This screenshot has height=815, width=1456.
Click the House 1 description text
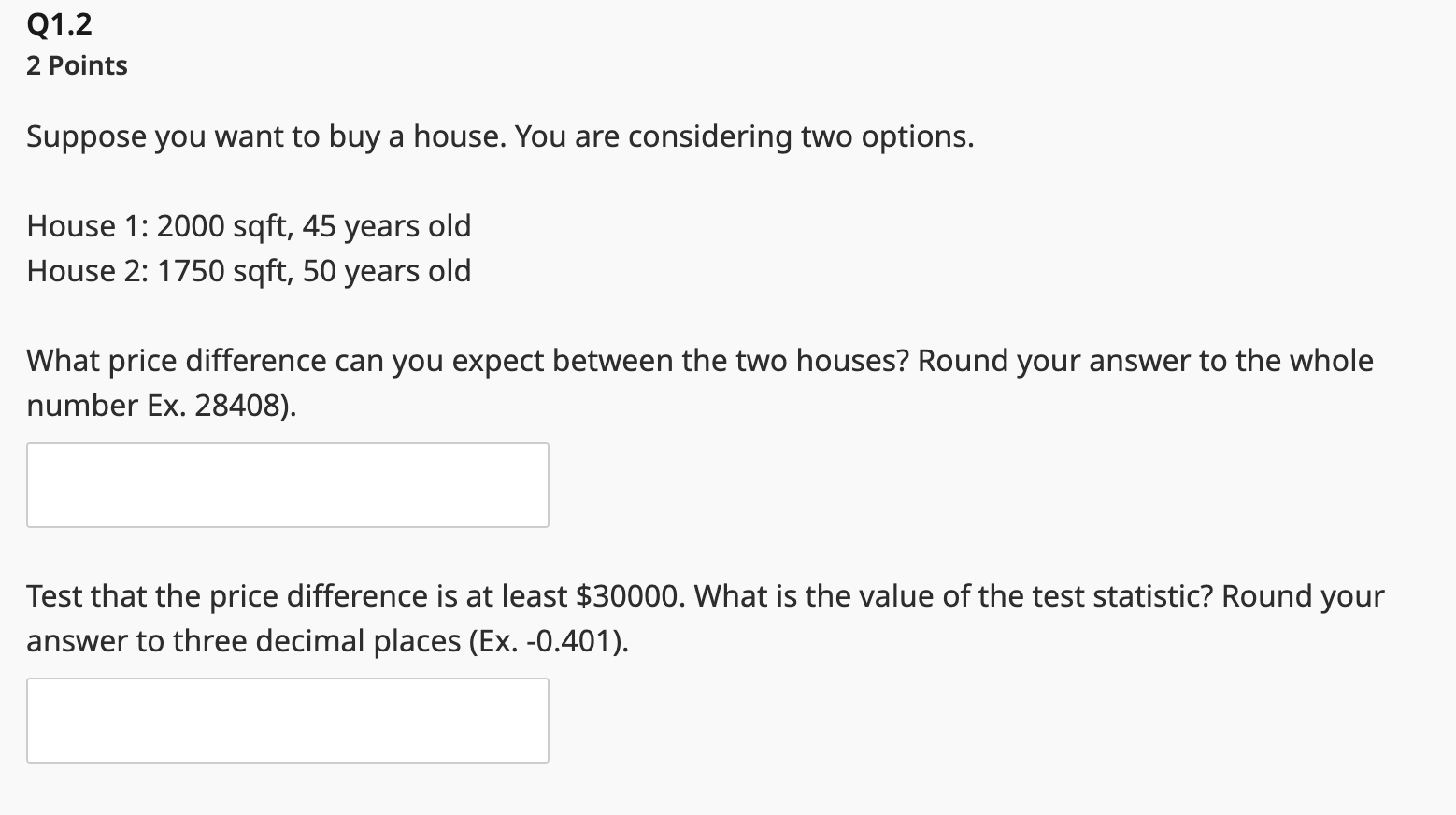(247, 225)
